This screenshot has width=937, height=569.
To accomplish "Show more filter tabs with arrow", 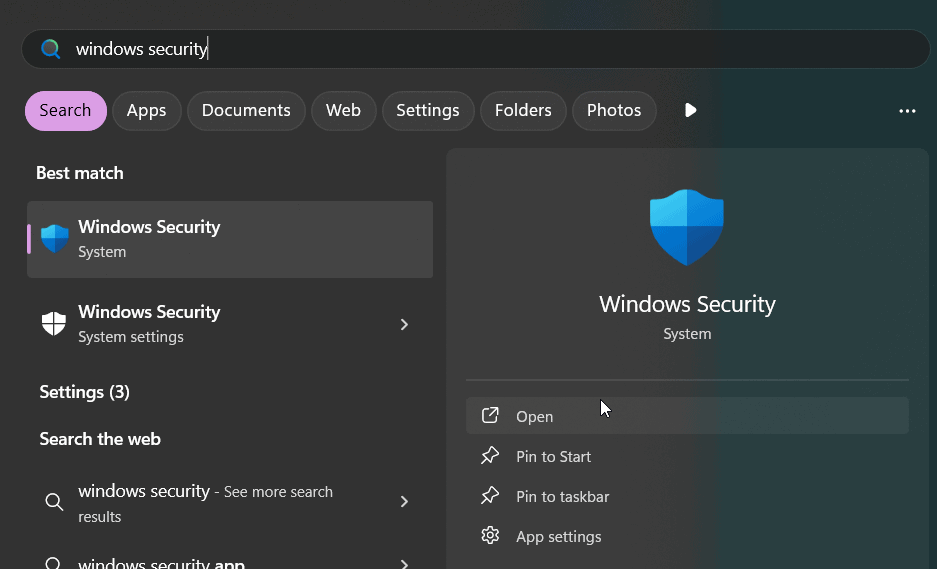I will [690, 111].
